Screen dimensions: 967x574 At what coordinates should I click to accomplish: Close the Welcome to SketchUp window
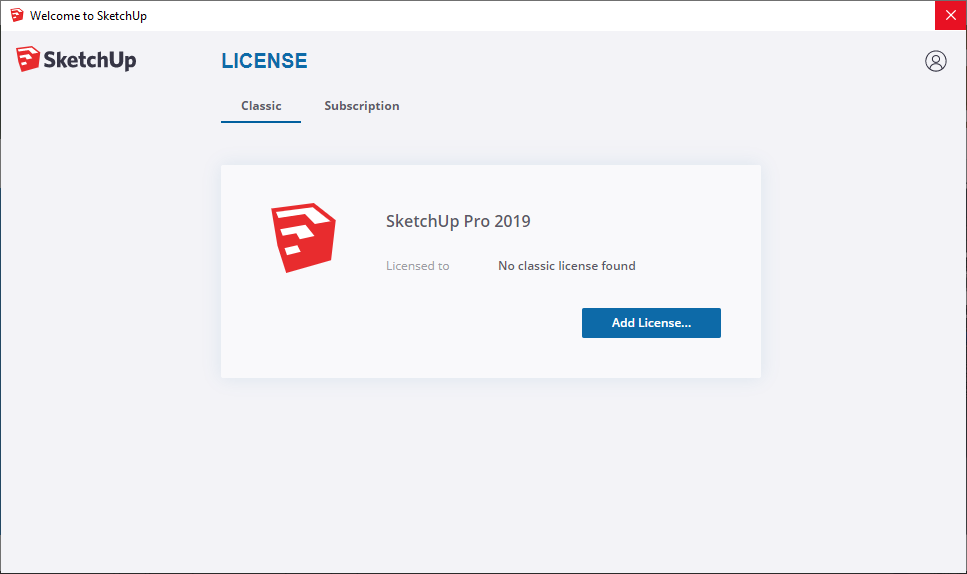(950, 15)
